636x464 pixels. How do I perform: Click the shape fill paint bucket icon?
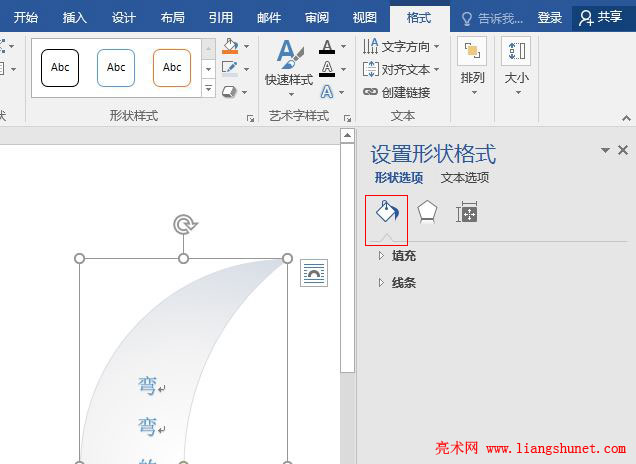230,46
